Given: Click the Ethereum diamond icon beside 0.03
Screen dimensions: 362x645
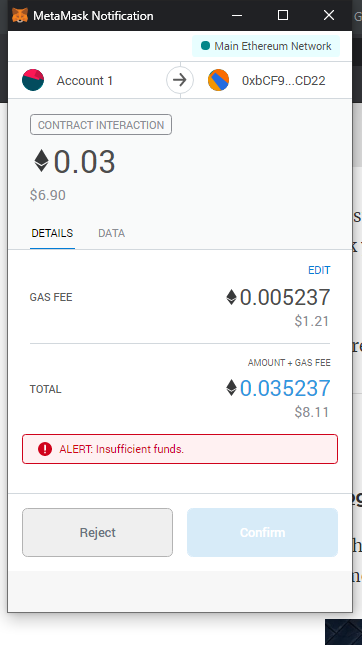Looking at the screenshot, I should 41,161.
